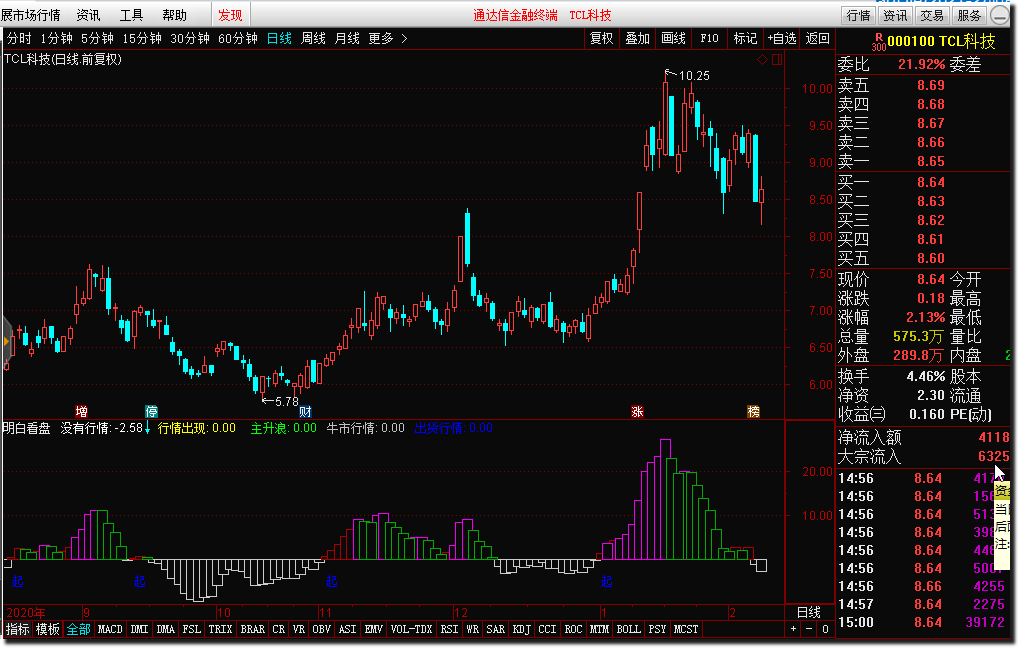Viewport: 1020px width, 648px height.
Task: Click the minus zoom-out button at bottom right
Action: (x=809, y=629)
